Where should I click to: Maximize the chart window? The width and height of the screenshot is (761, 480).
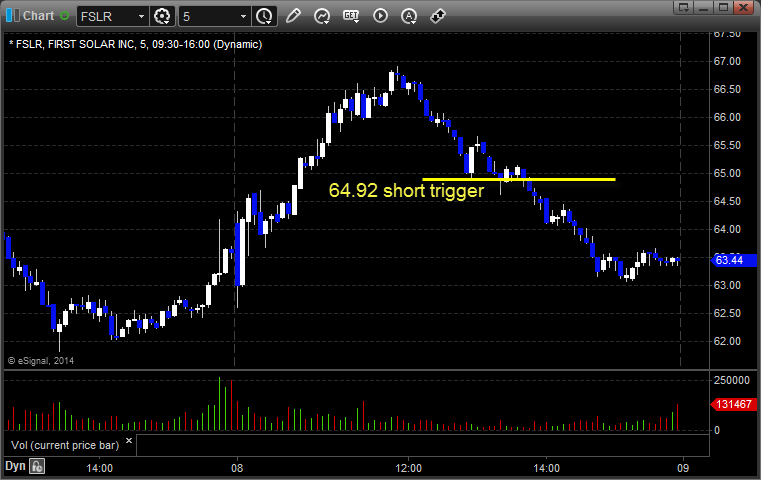724,7
